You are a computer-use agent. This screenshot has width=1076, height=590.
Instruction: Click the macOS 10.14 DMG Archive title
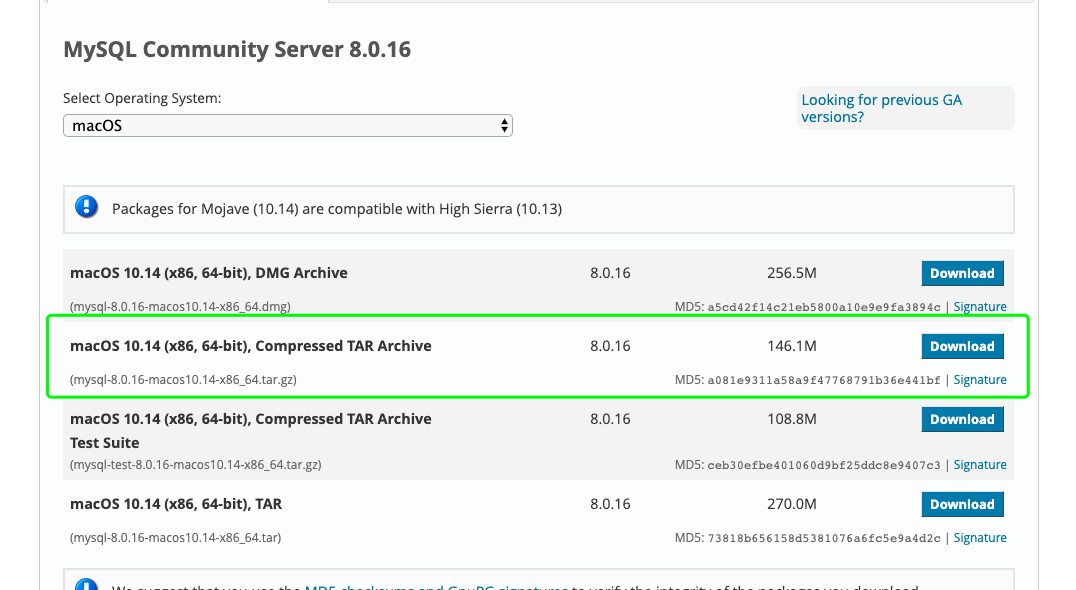pyautogui.click(x=209, y=273)
